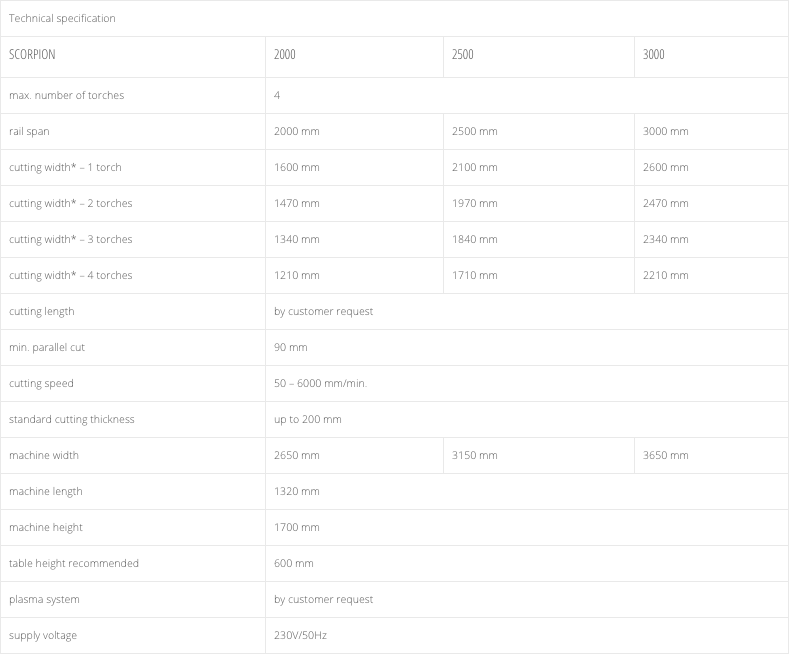The image size is (790, 654).
Task: Click the 2500 model column header
Action: (x=463, y=55)
